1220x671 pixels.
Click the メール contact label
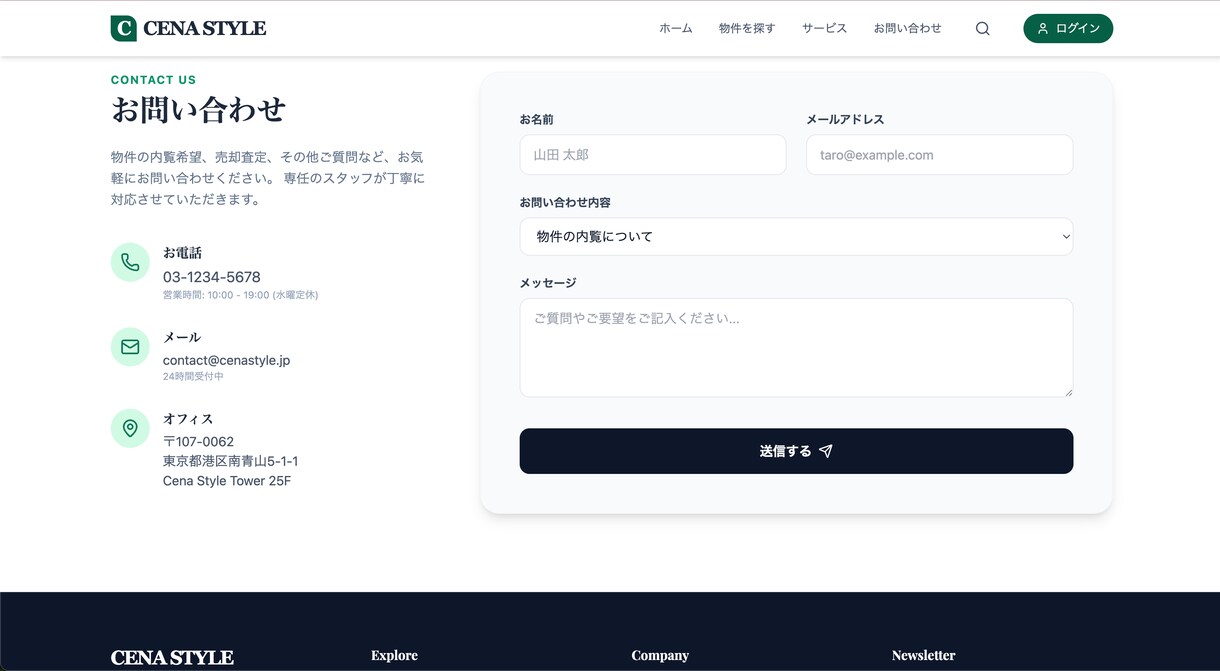click(182, 337)
